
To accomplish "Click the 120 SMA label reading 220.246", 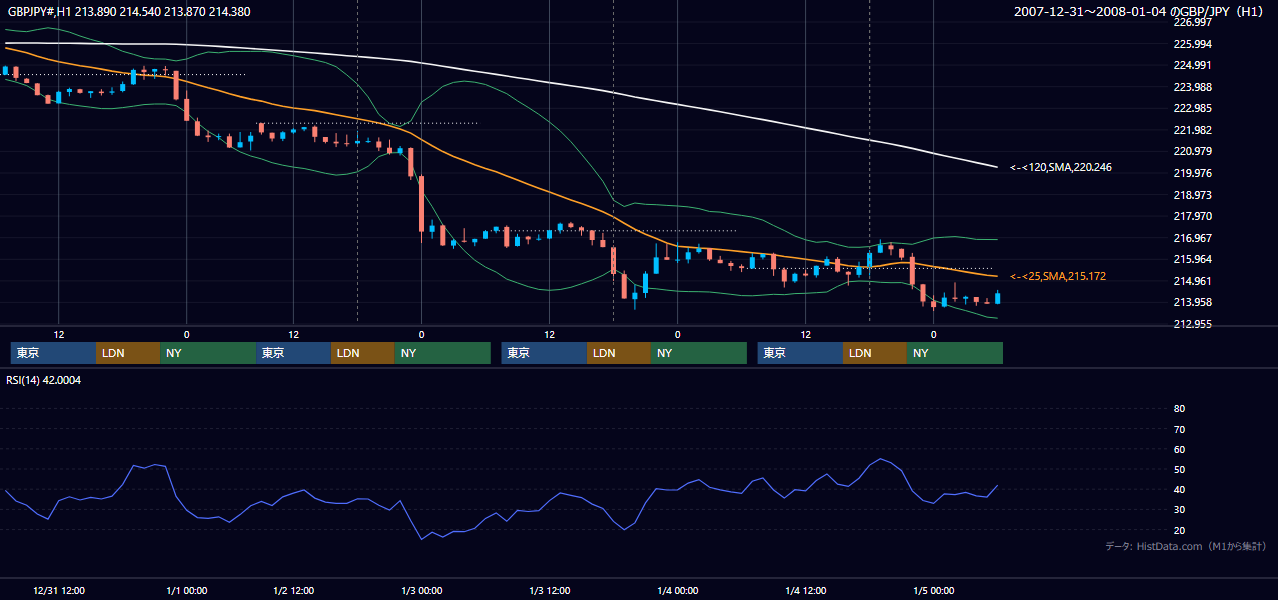I will coord(1060,167).
